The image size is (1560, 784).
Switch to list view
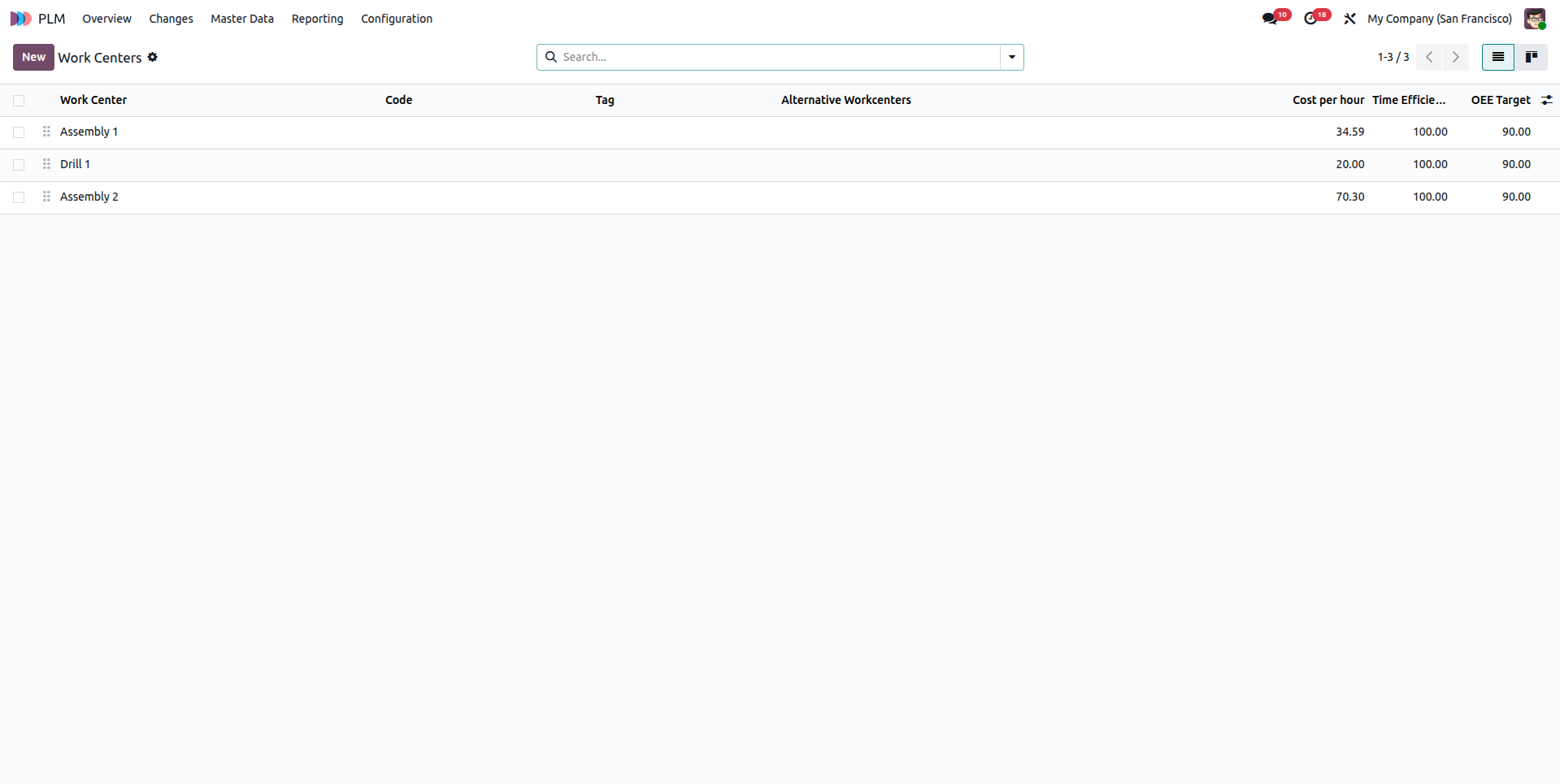pos(1497,57)
